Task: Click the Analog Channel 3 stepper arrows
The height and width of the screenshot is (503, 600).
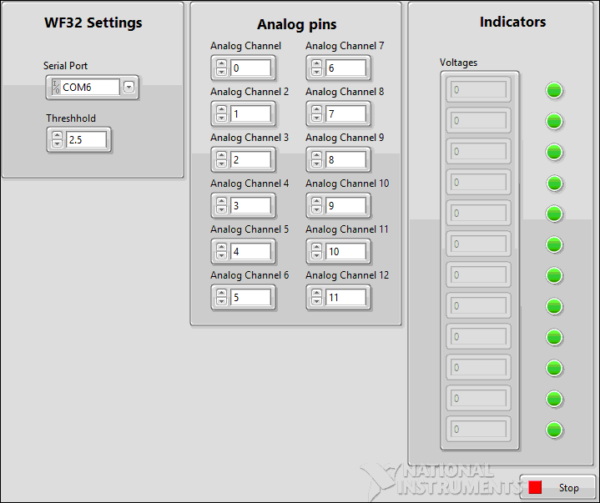Action: (221, 160)
